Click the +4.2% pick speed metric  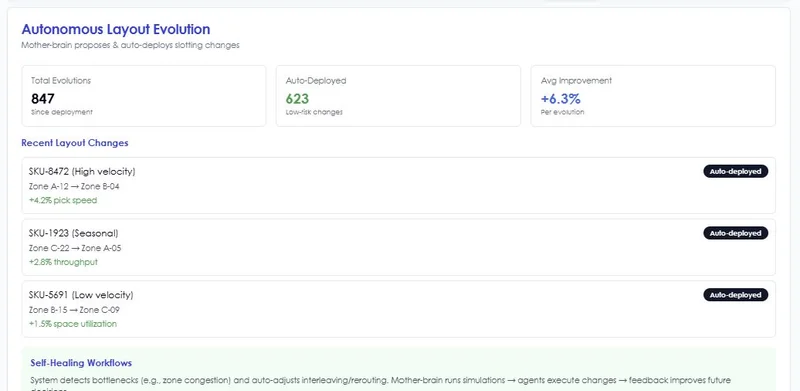click(x=63, y=201)
